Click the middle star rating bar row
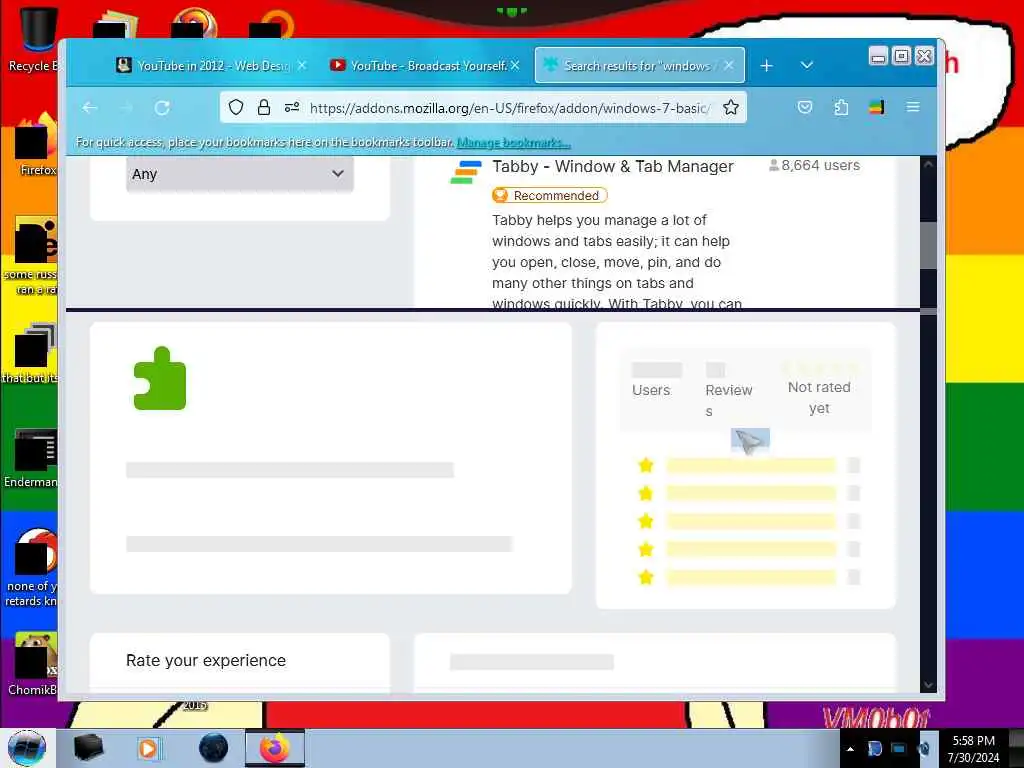The height and width of the screenshot is (768, 1024). point(748,521)
